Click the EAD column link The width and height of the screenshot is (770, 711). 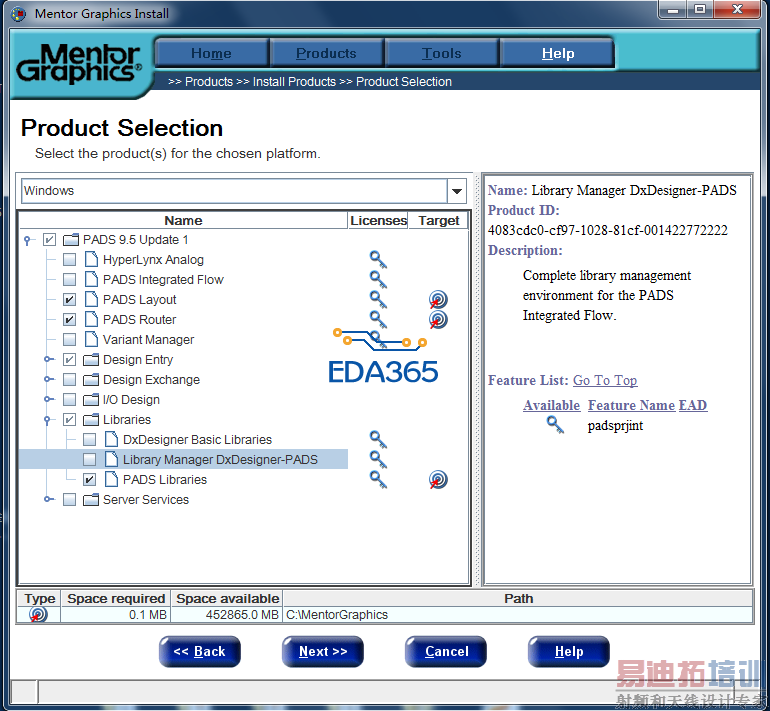point(693,406)
